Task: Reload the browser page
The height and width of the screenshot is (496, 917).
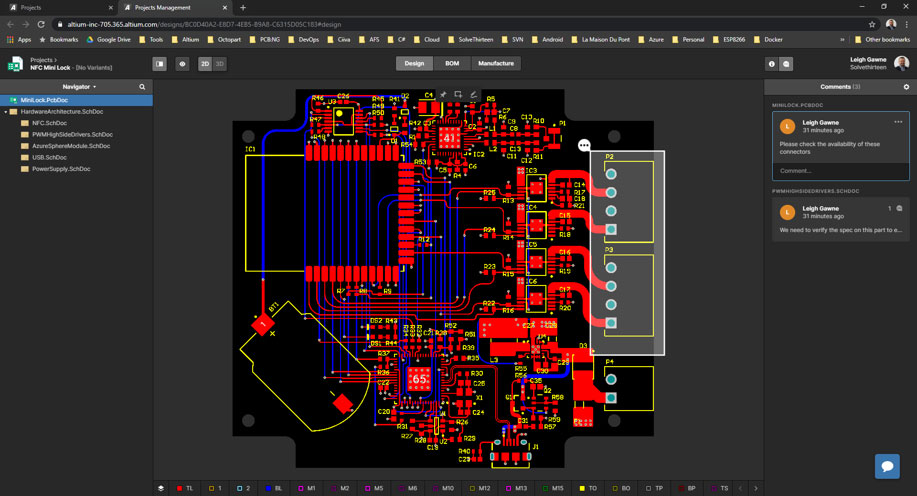Action: coord(41,24)
